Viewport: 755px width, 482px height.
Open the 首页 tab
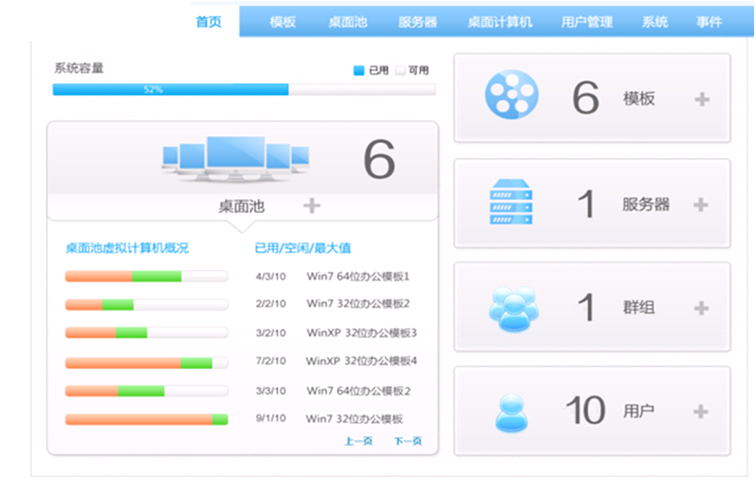pyautogui.click(x=209, y=22)
